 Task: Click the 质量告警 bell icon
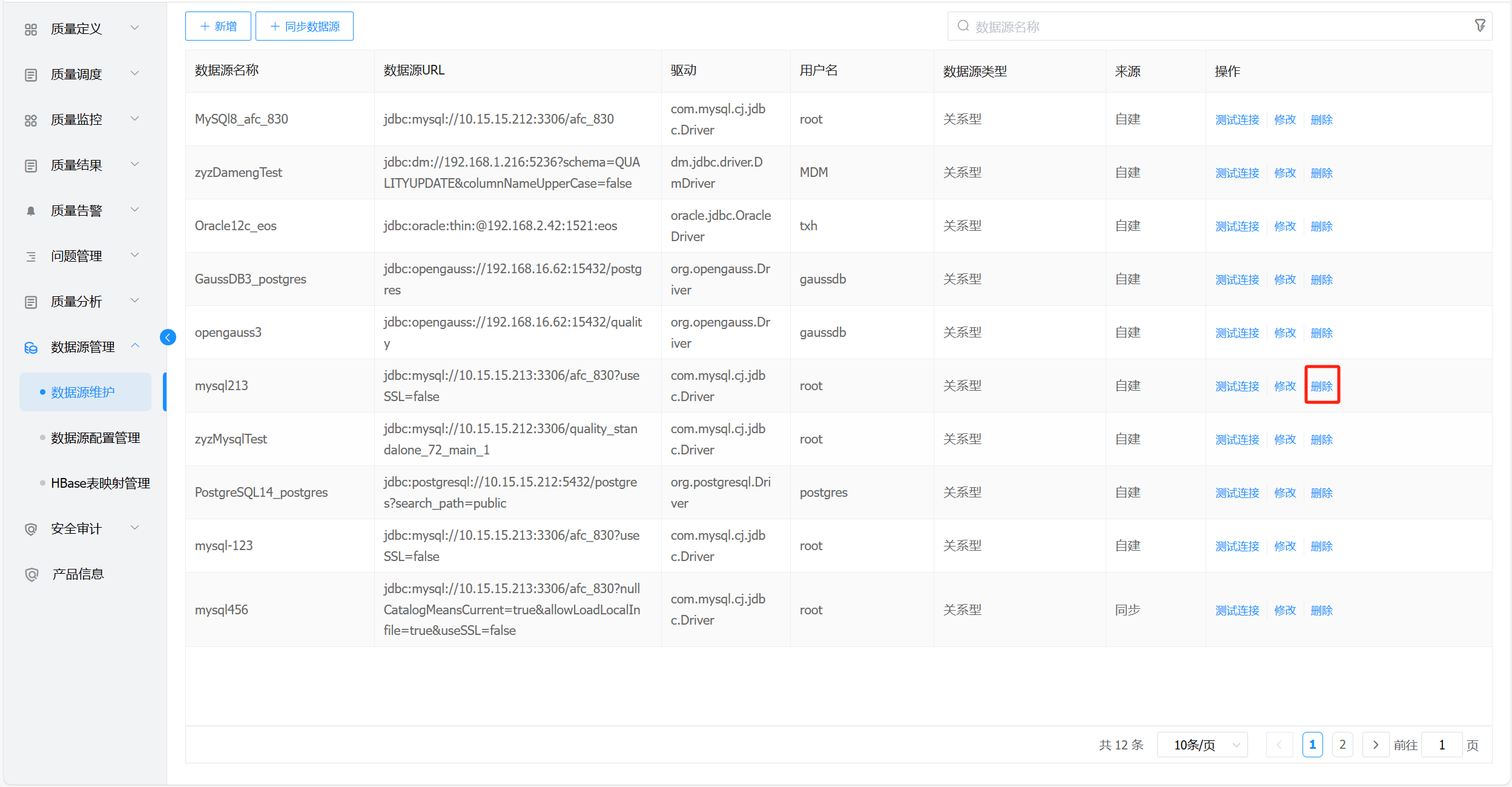31,211
